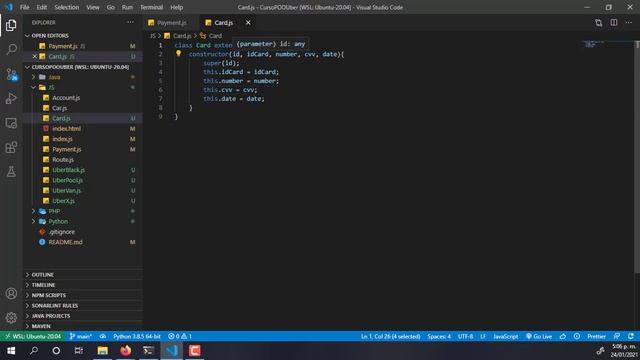Open the View menu
Screen dimensions: 640x360
93,7
